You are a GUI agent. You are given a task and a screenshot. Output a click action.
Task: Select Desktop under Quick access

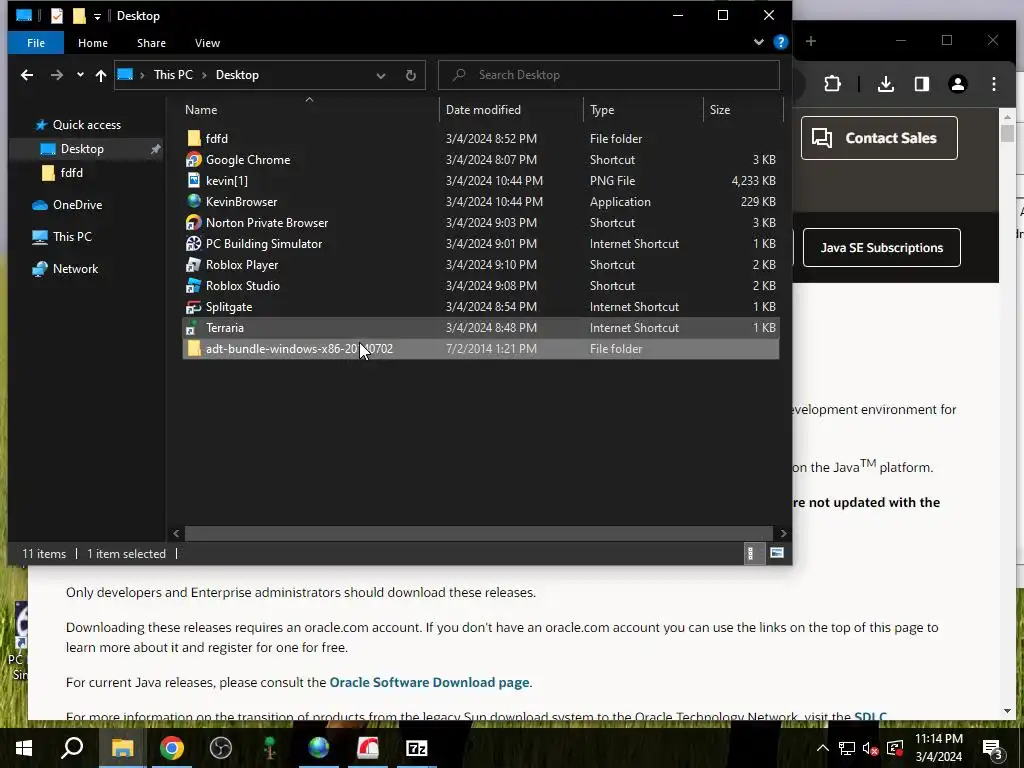(x=82, y=149)
